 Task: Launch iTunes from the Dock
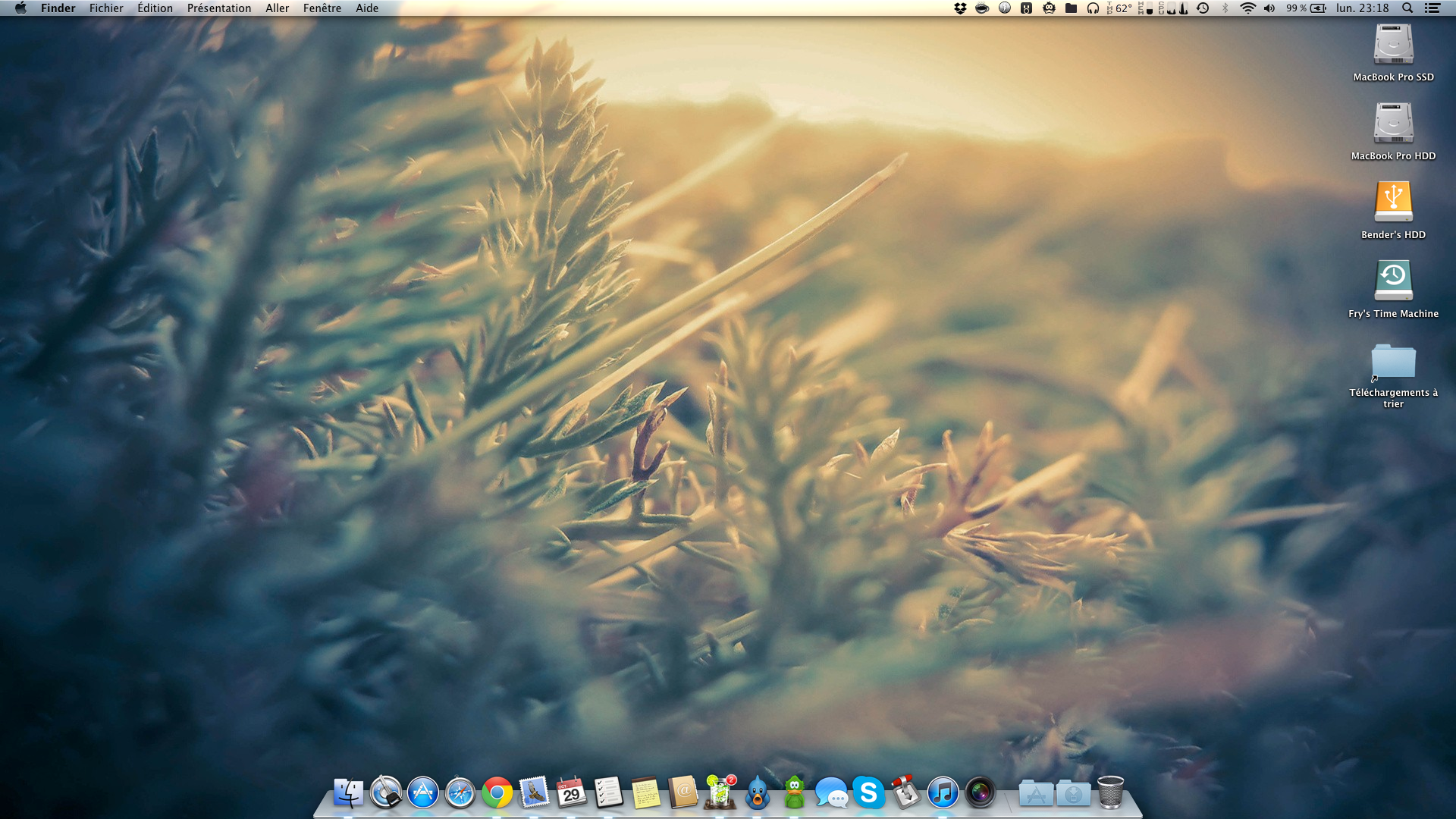[943, 793]
